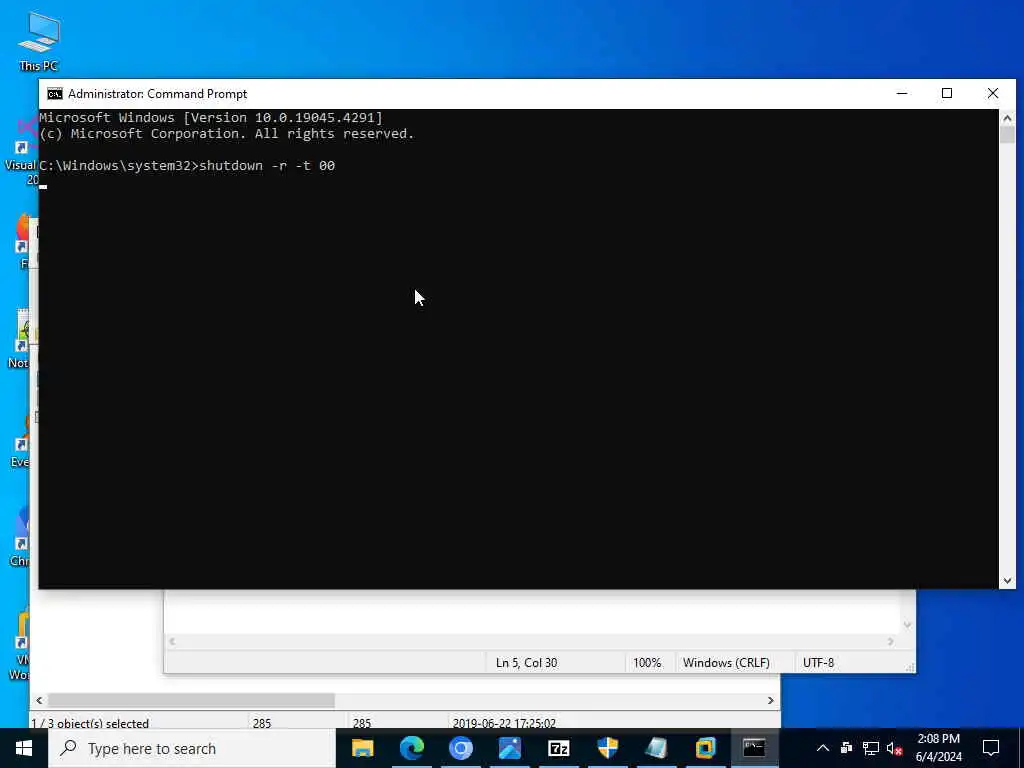1024x768 pixels.
Task: Close the Administrator Command Prompt window
Action: pos(993,93)
